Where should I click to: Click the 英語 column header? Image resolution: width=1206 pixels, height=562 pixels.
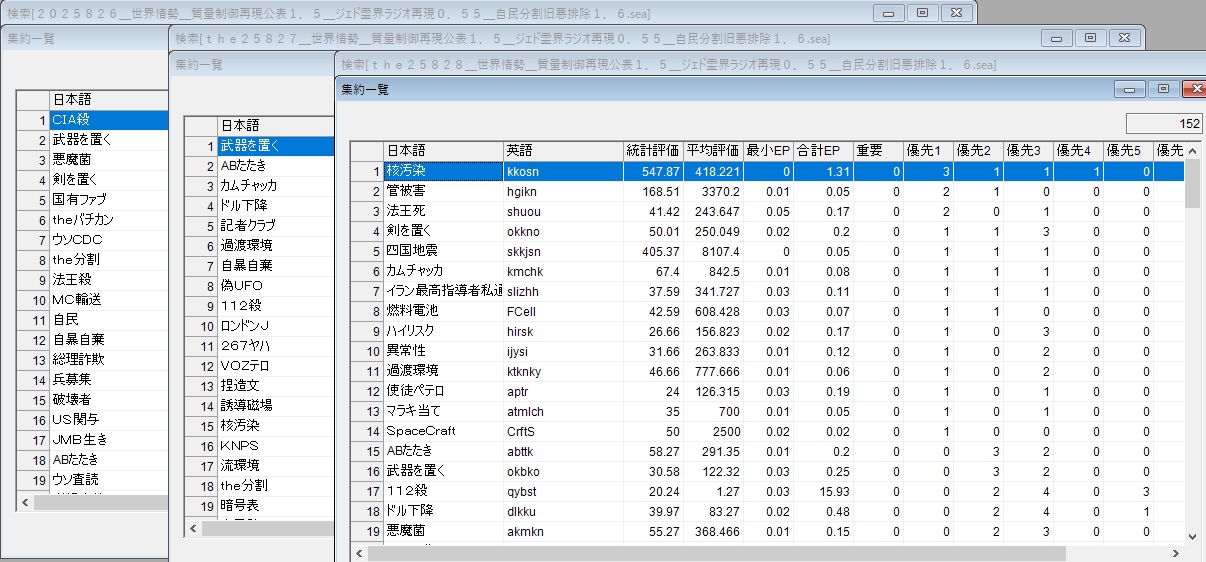562,151
